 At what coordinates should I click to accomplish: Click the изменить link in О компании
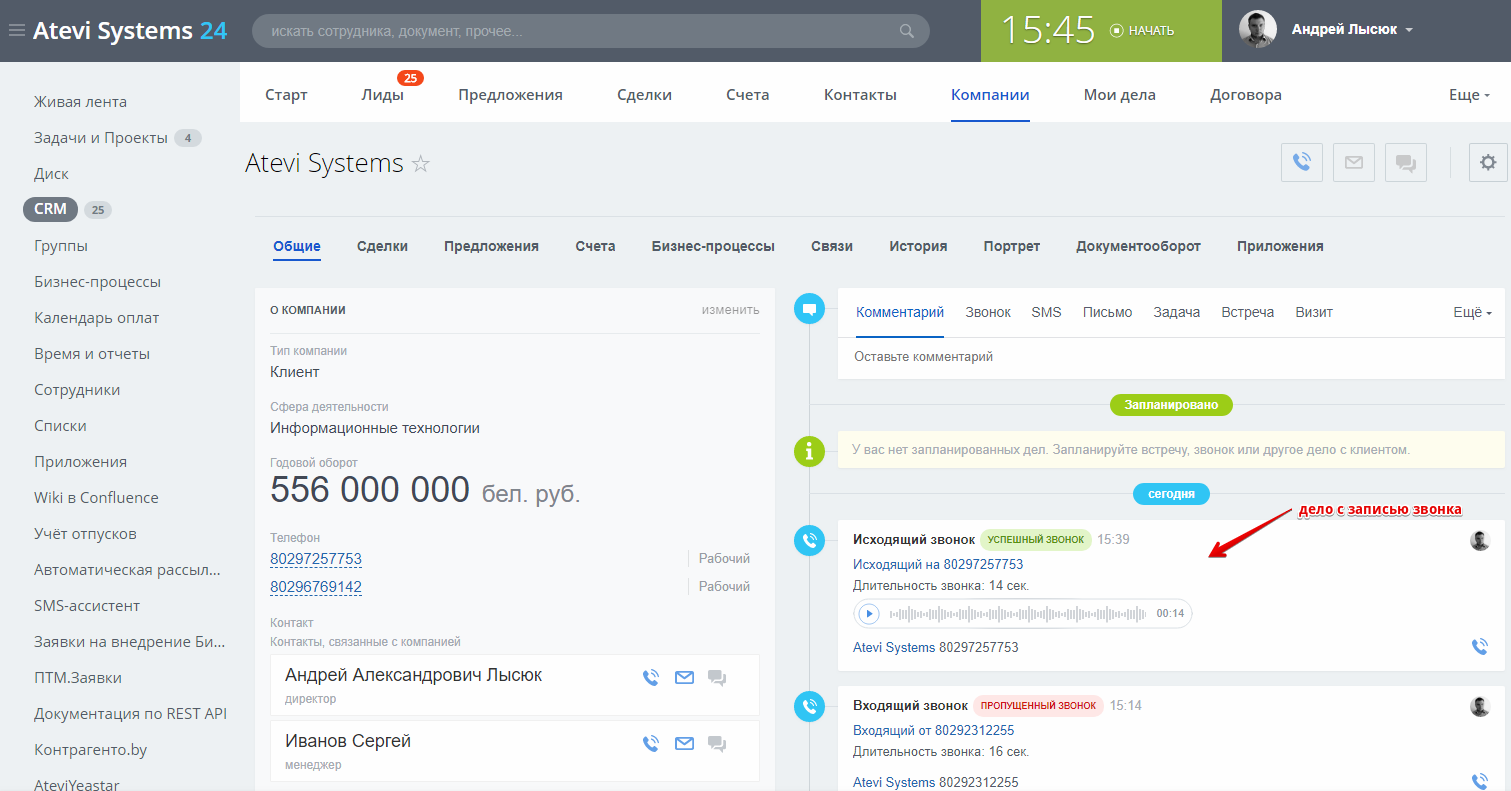click(730, 310)
